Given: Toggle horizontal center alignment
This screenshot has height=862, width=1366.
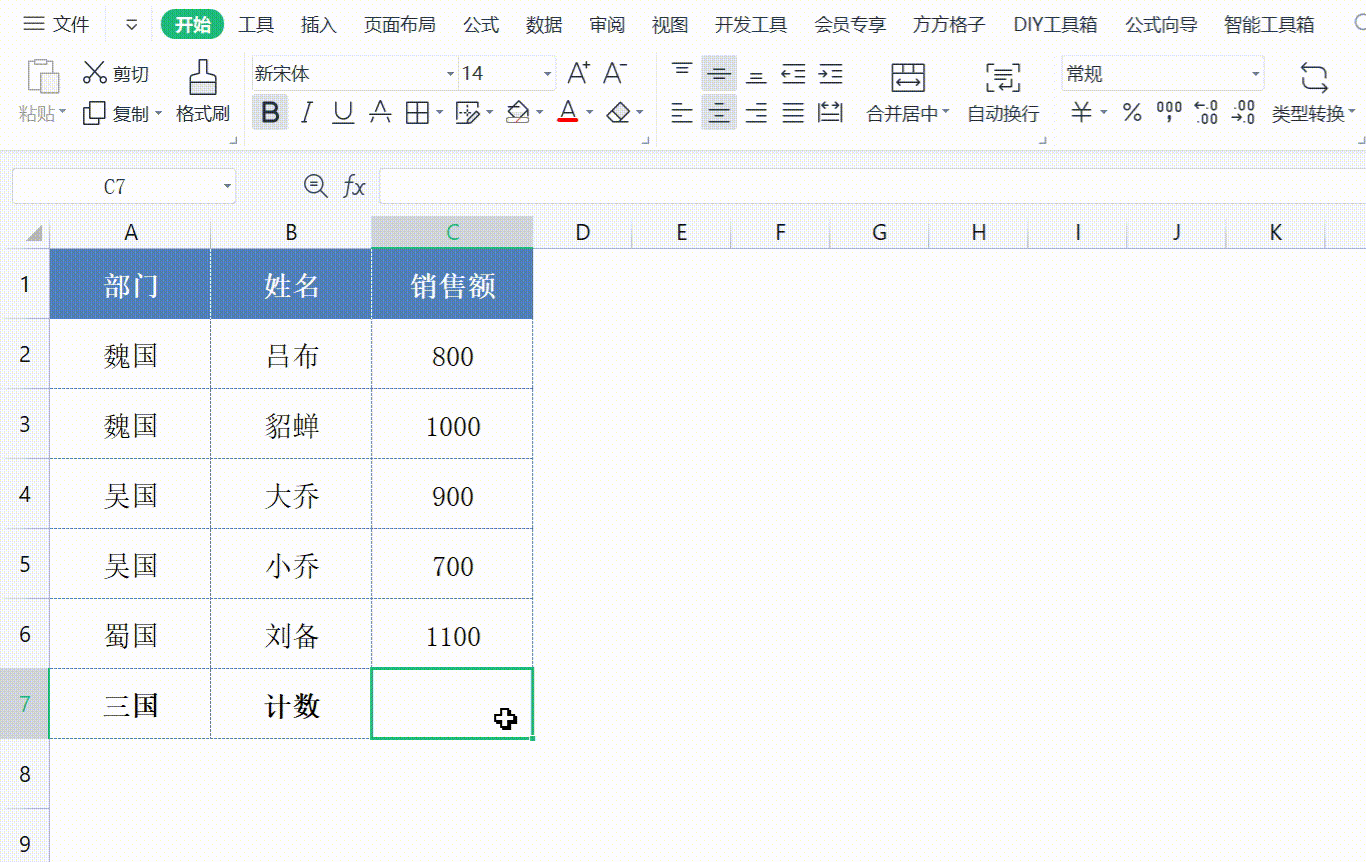Looking at the screenshot, I should 718,112.
